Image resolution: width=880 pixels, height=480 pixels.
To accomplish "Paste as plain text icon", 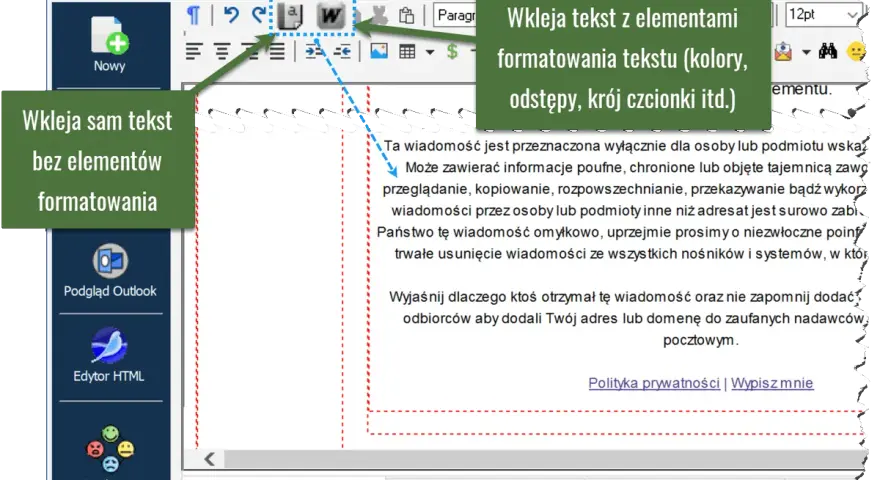I will tap(290, 16).
